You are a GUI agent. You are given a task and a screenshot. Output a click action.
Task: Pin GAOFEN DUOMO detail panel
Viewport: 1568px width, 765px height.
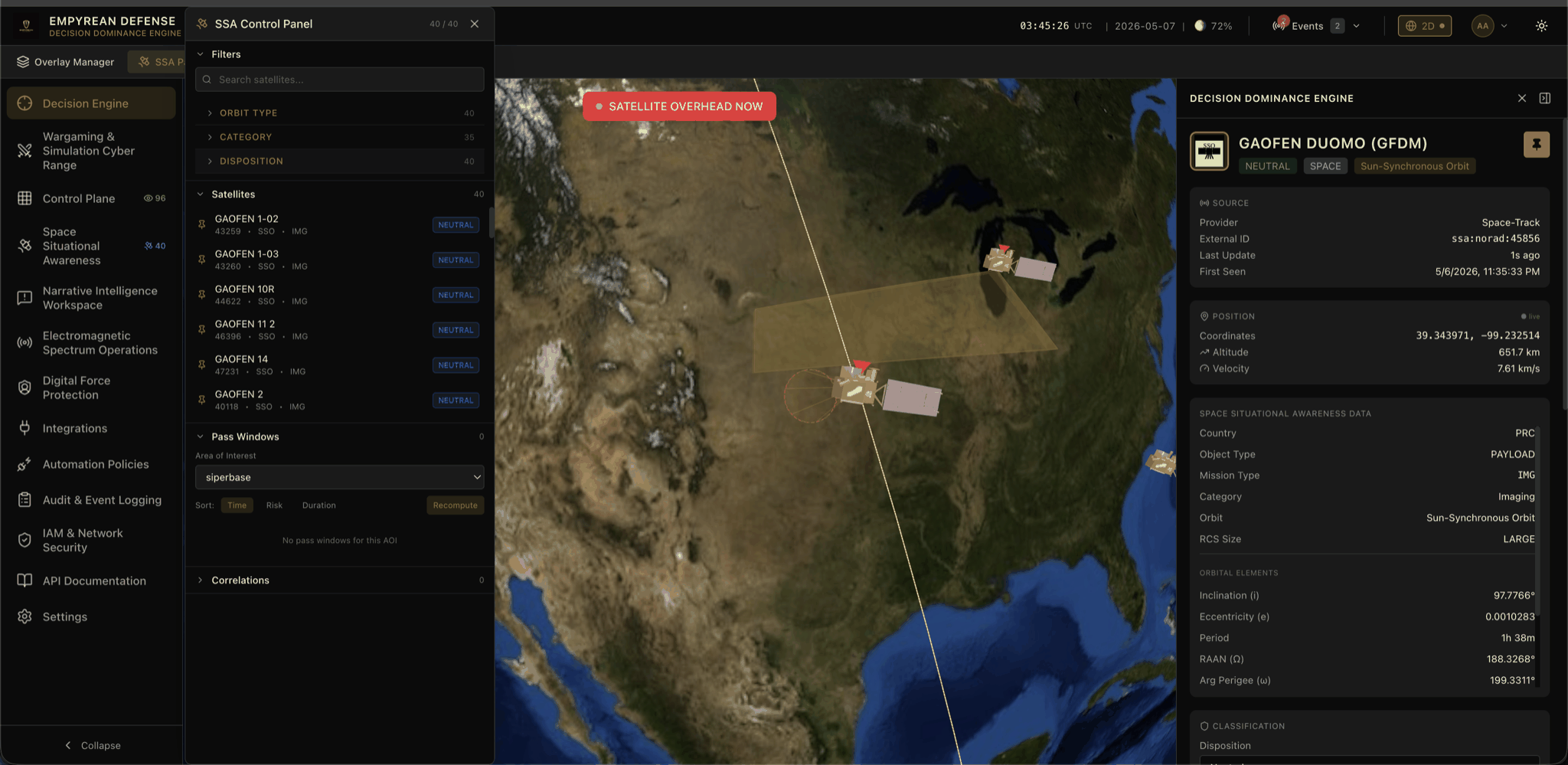[x=1536, y=145]
